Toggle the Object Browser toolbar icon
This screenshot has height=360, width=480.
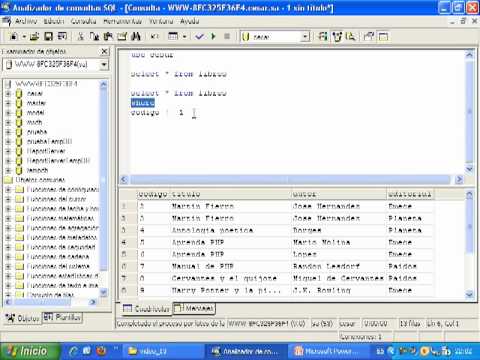point(337,36)
